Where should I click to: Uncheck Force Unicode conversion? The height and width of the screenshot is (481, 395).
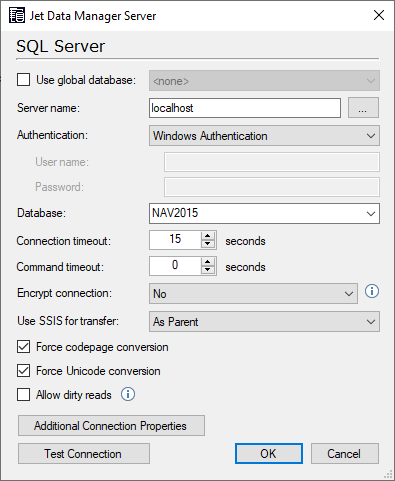[x=23, y=371]
